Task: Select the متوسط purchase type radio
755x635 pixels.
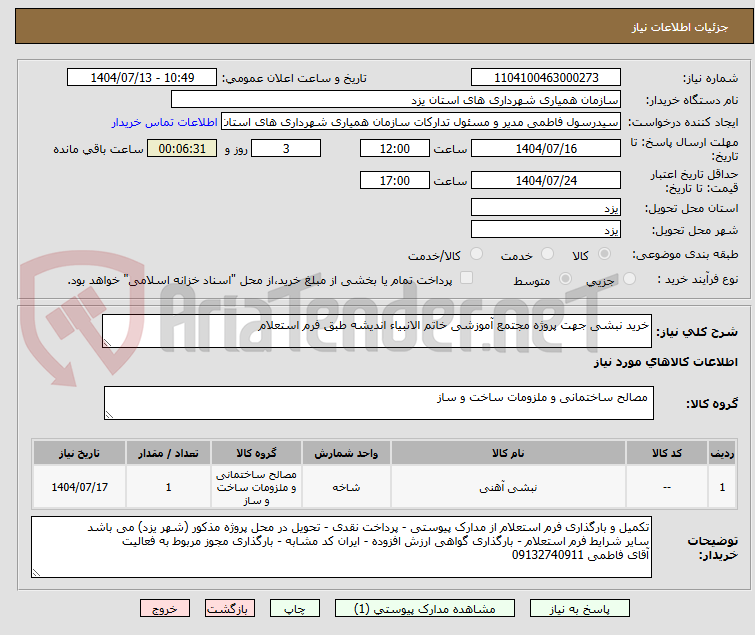Action: [565, 279]
